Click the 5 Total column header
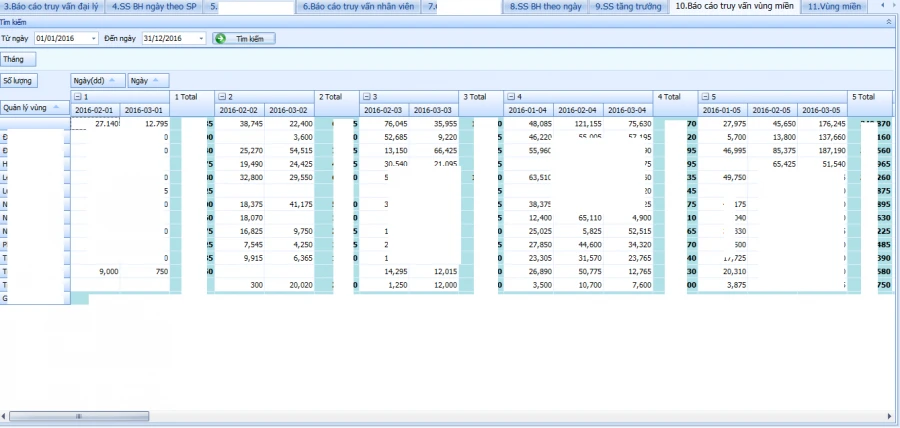The width and height of the screenshot is (900, 428). [870, 103]
